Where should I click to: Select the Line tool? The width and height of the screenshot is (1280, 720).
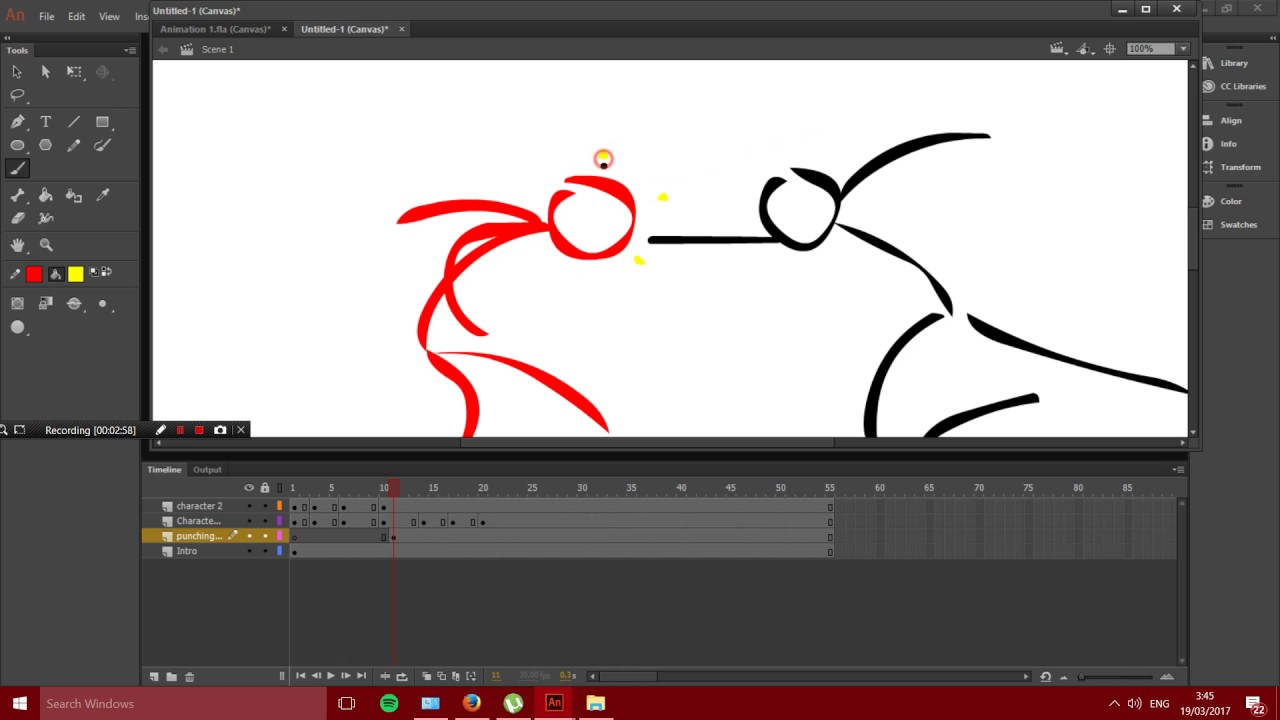pos(74,122)
